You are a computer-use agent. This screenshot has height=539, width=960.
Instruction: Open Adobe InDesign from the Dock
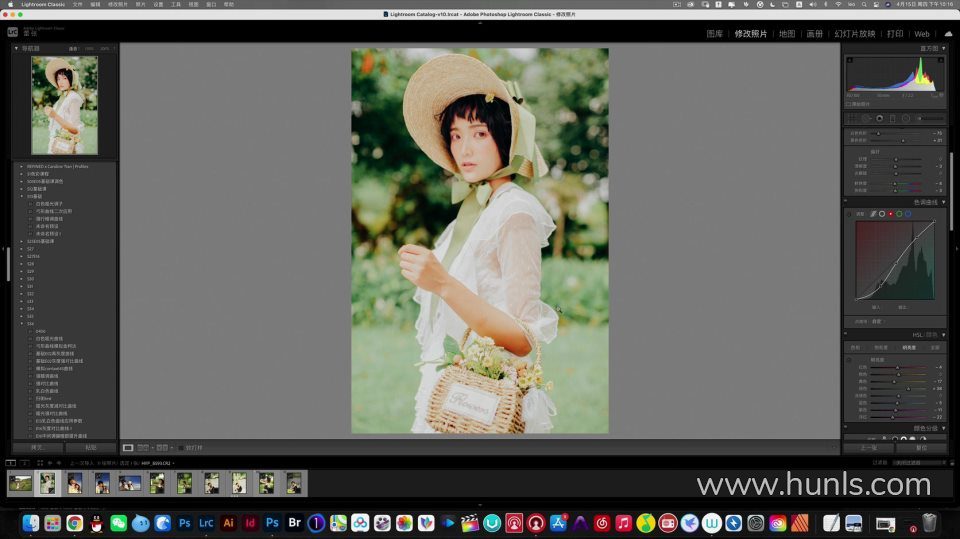tap(250, 523)
